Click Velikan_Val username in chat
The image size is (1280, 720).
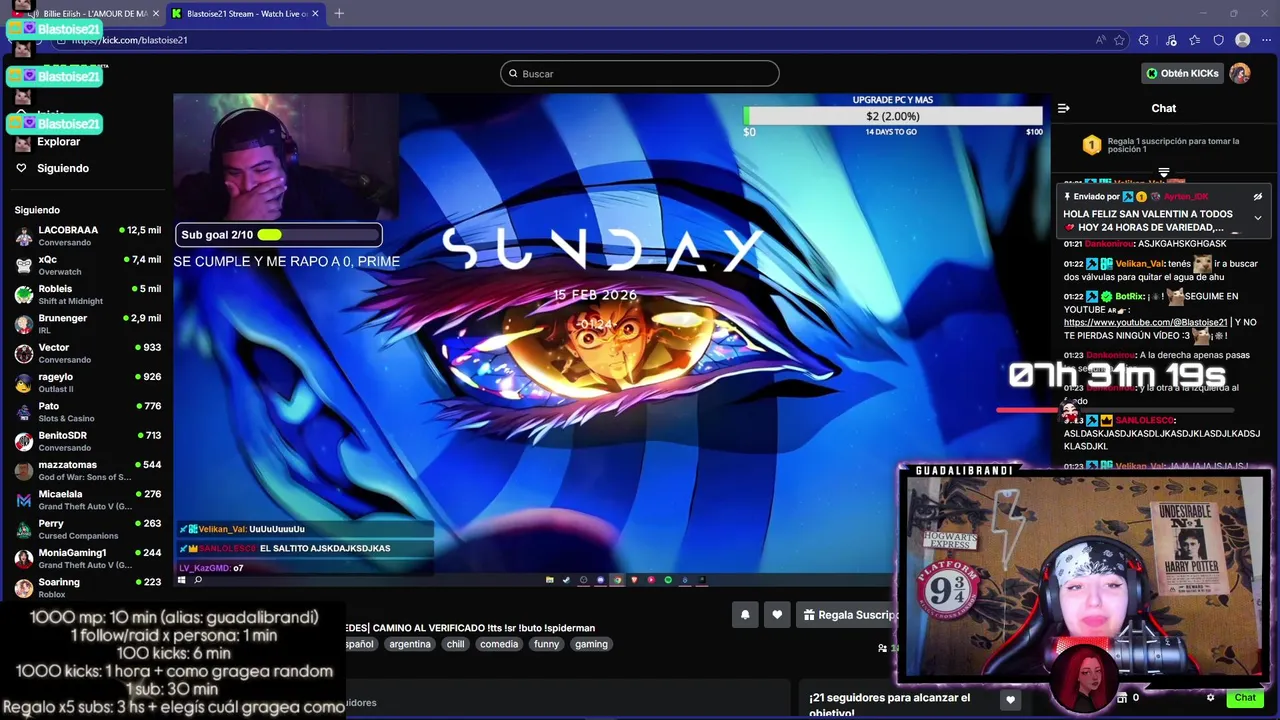point(1138,264)
